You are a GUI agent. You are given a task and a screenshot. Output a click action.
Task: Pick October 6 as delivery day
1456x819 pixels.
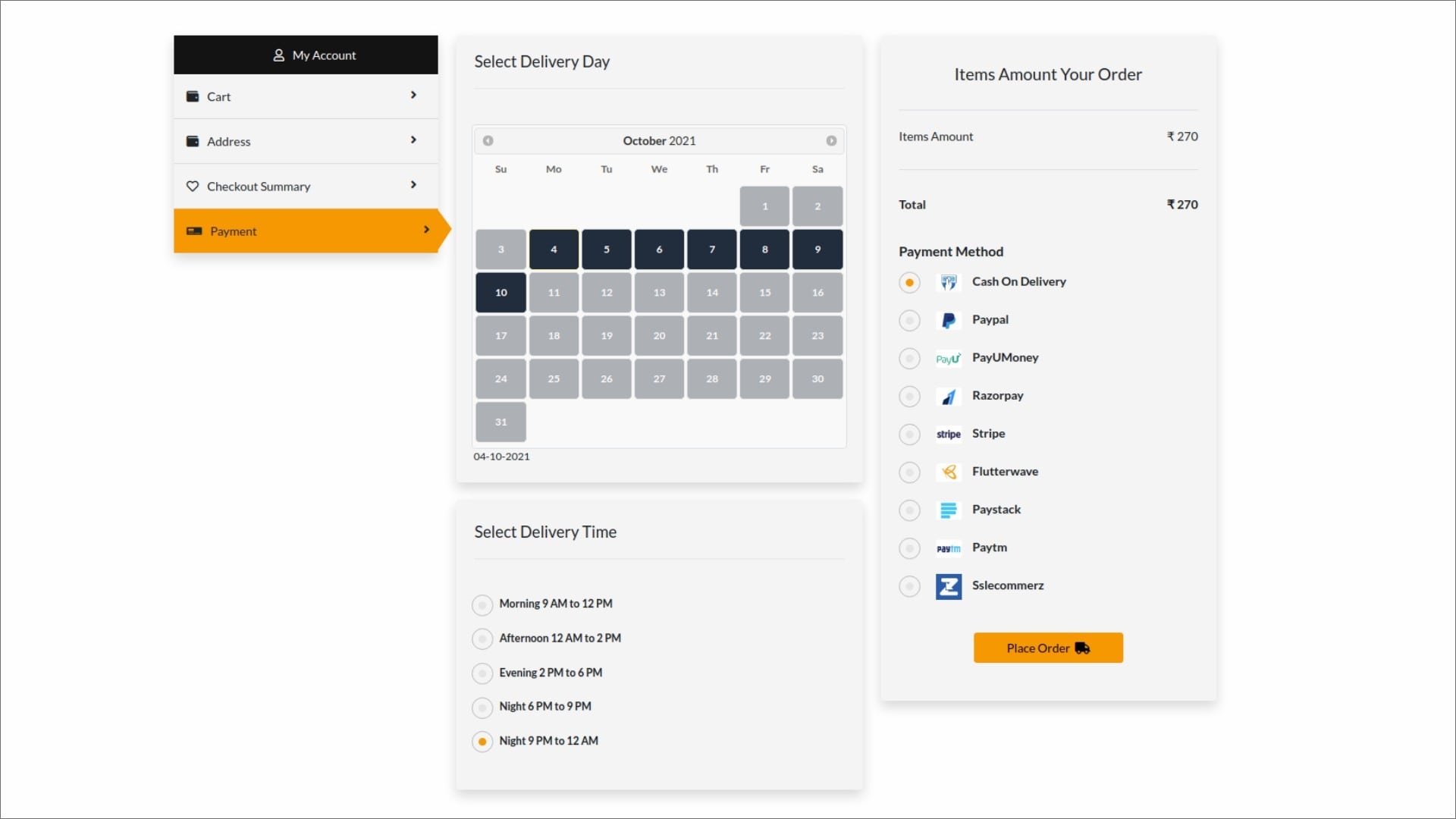tap(659, 249)
